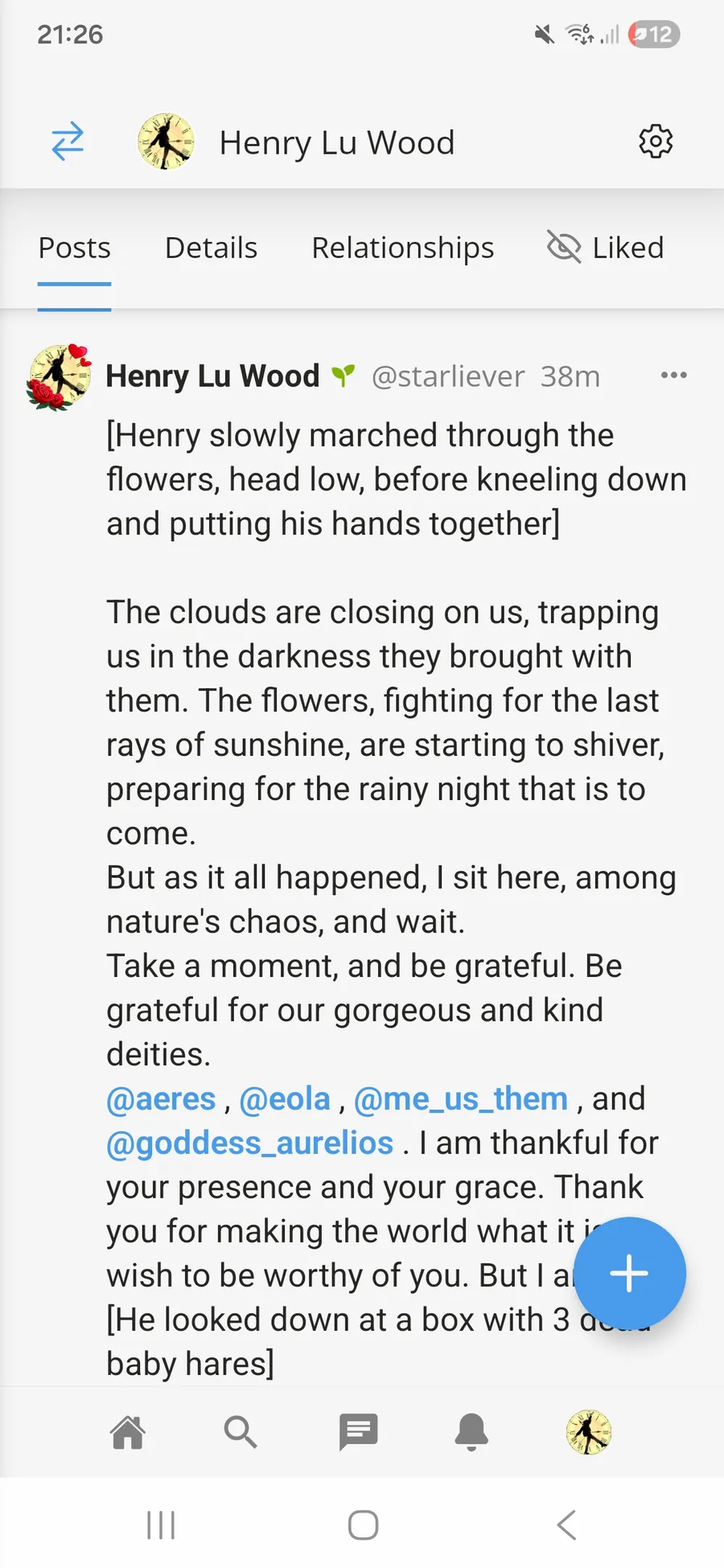Tap header profile picture of Henry Lu Wood
This screenshot has height=1568, width=724.
166,142
